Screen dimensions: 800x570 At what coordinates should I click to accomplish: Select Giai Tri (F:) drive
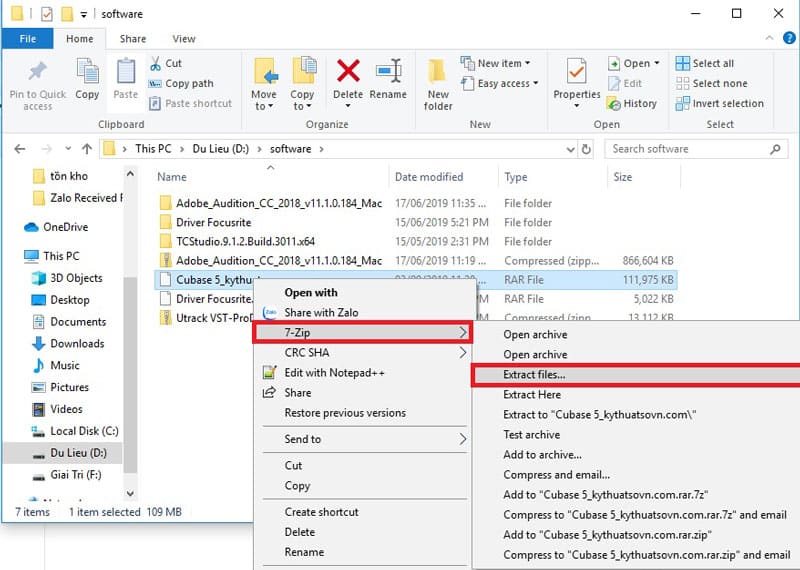point(67,475)
